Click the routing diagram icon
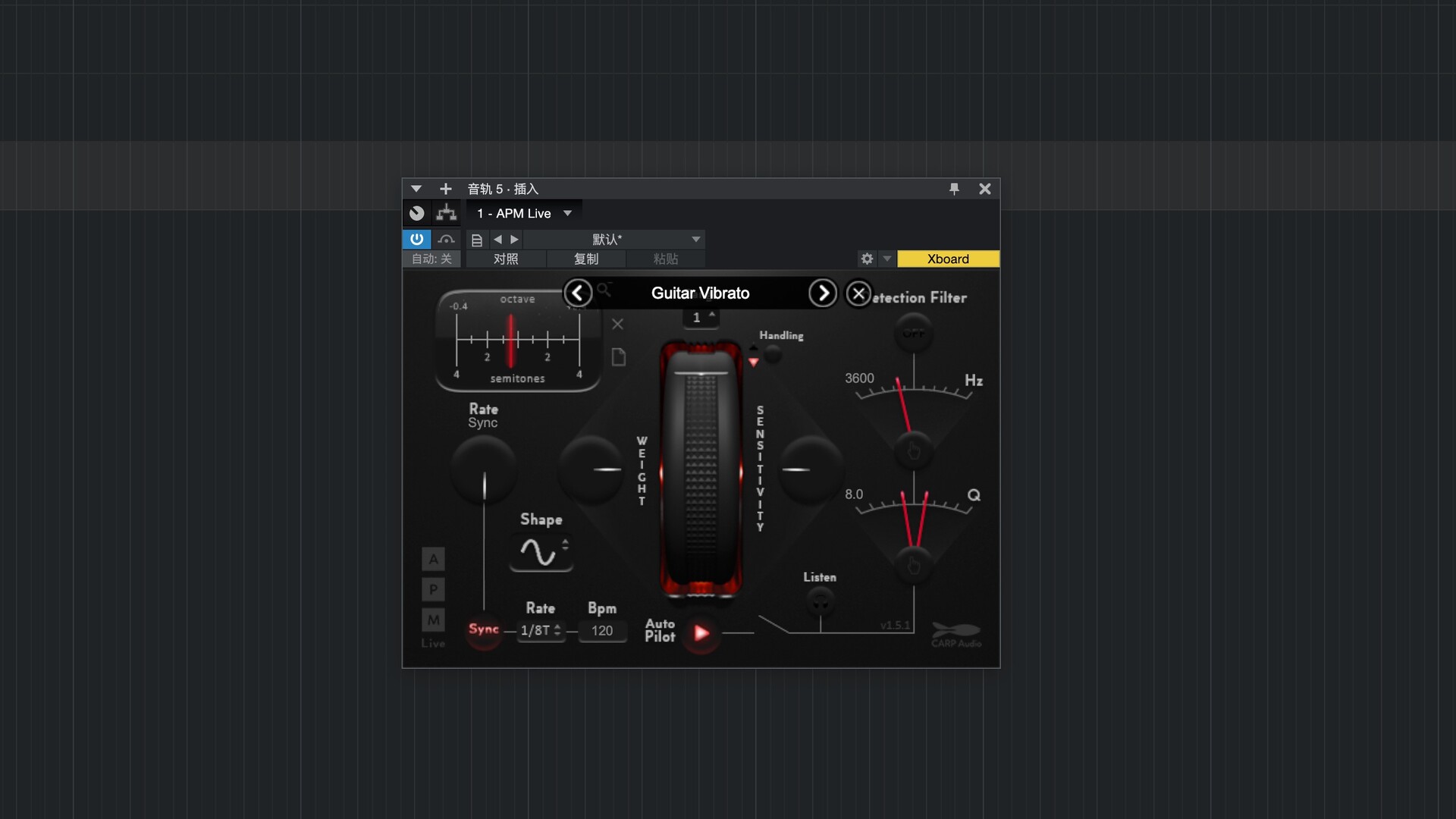 (446, 213)
